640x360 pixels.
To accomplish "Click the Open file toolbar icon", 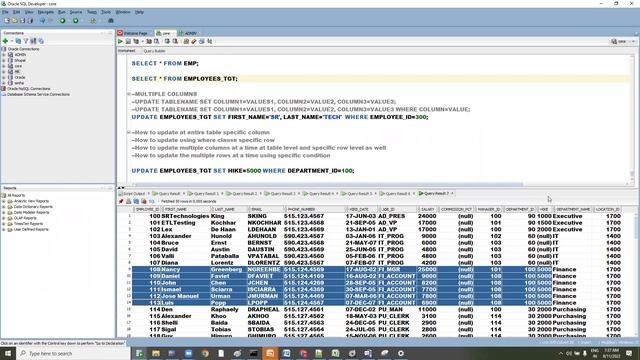I will point(15,20).
